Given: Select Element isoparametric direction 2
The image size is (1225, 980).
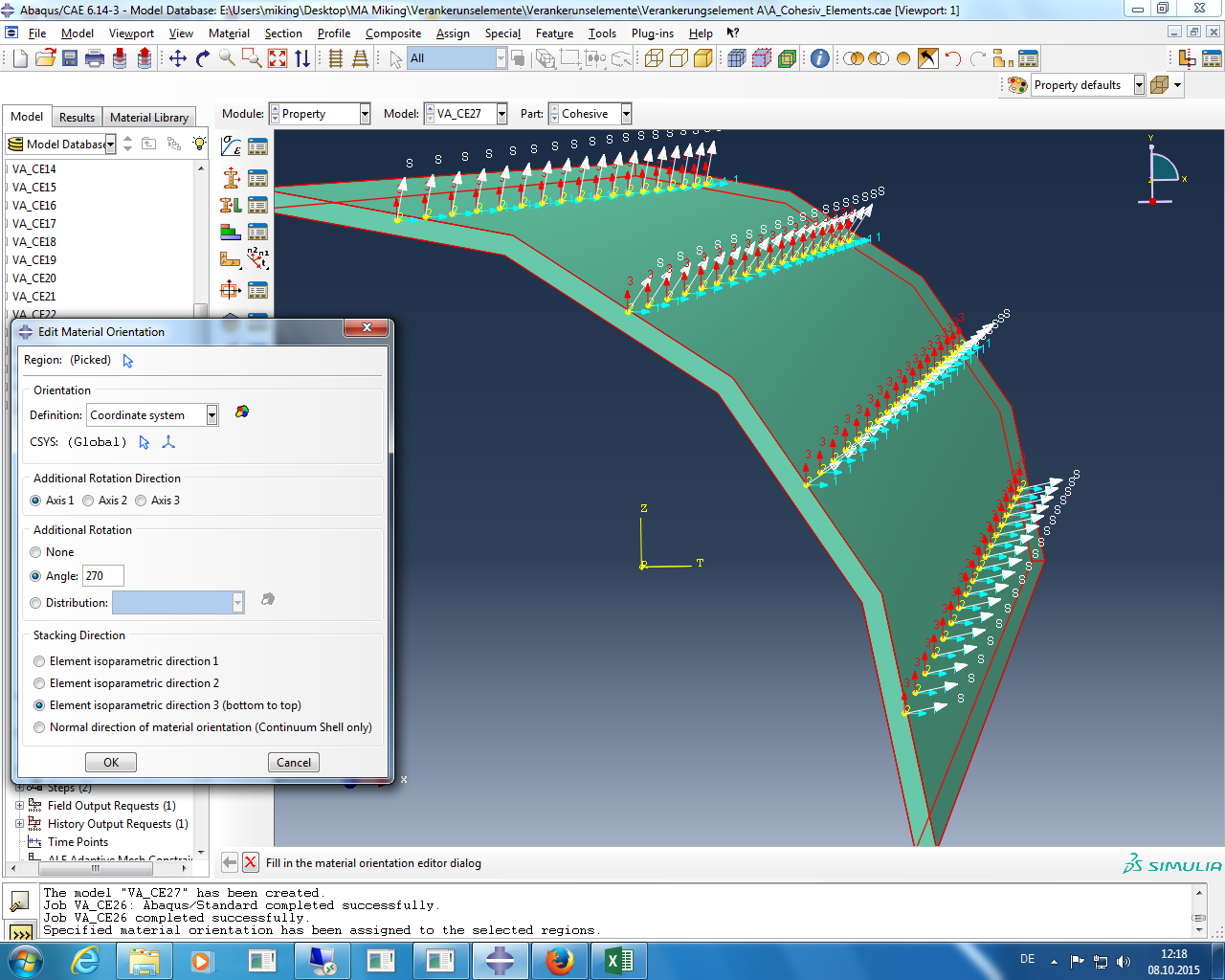Looking at the screenshot, I should [x=39, y=683].
